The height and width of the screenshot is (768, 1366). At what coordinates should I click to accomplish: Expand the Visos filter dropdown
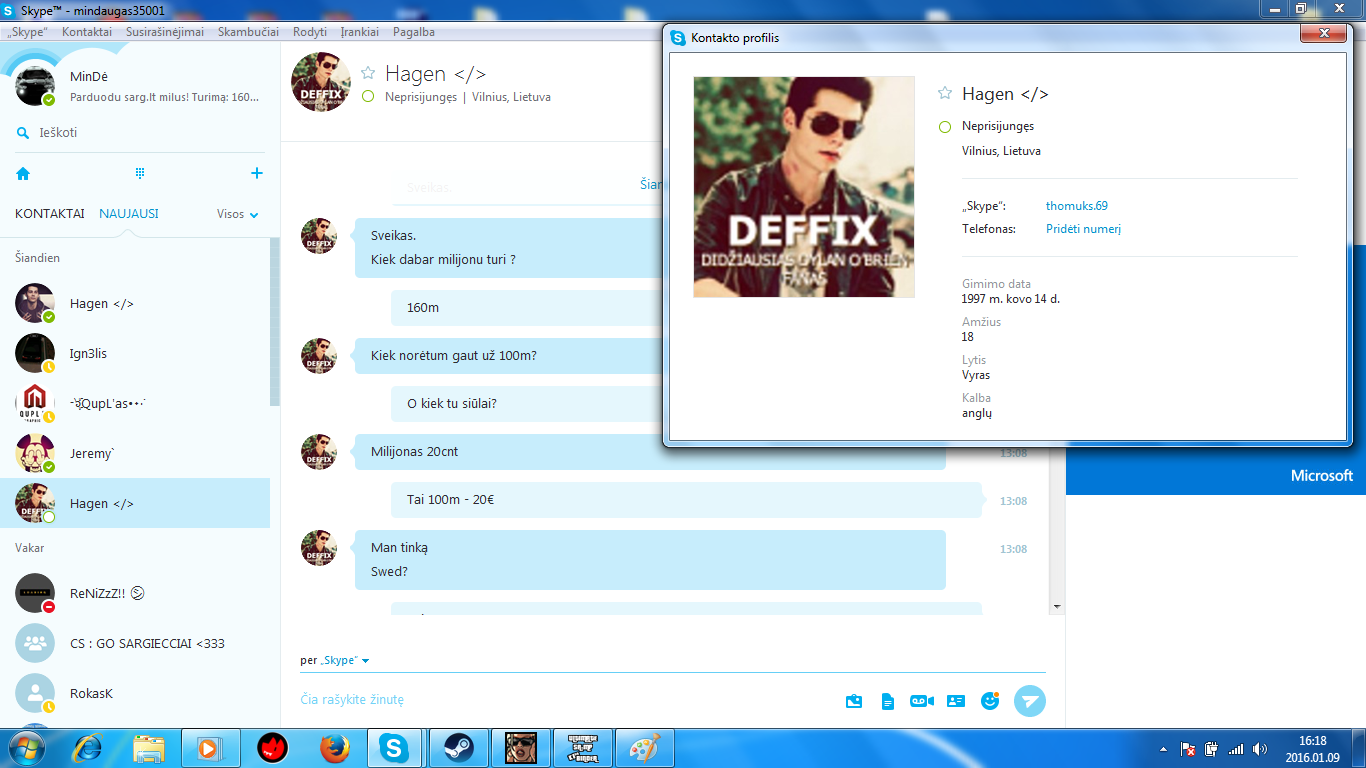[238, 214]
